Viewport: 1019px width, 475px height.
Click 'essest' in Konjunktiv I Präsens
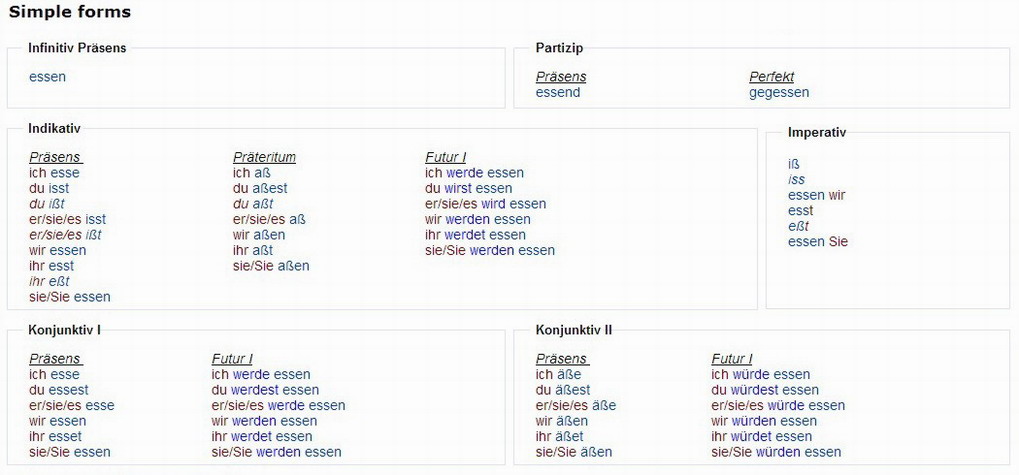pyautogui.click(x=69, y=390)
